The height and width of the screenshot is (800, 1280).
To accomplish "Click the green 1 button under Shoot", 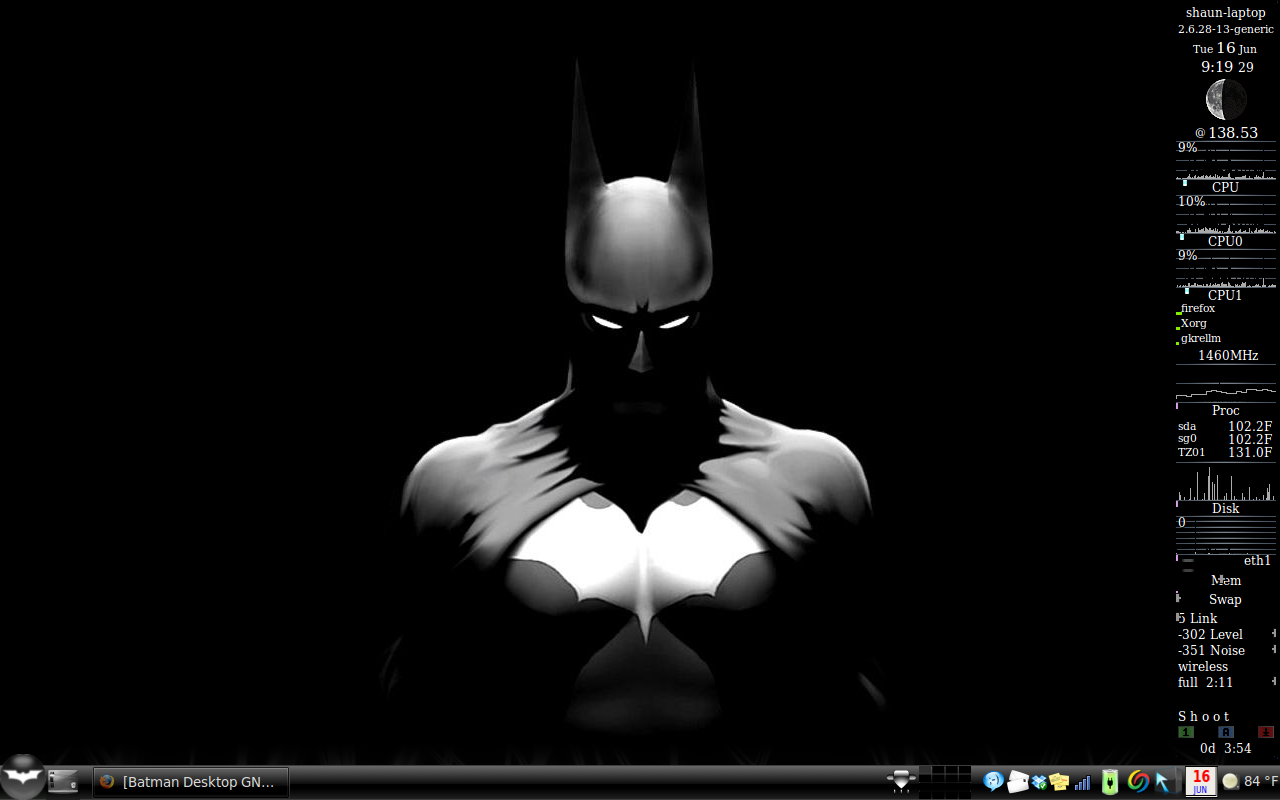I will [x=1186, y=732].
